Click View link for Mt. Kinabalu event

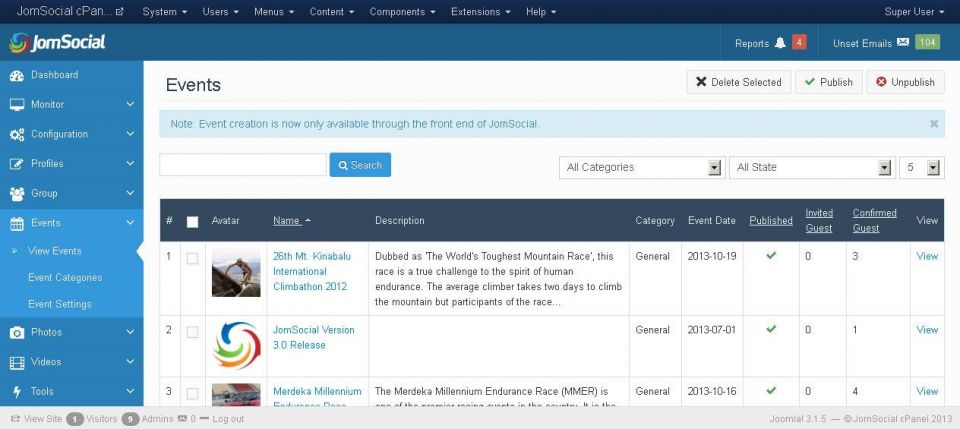coord(927,256)
